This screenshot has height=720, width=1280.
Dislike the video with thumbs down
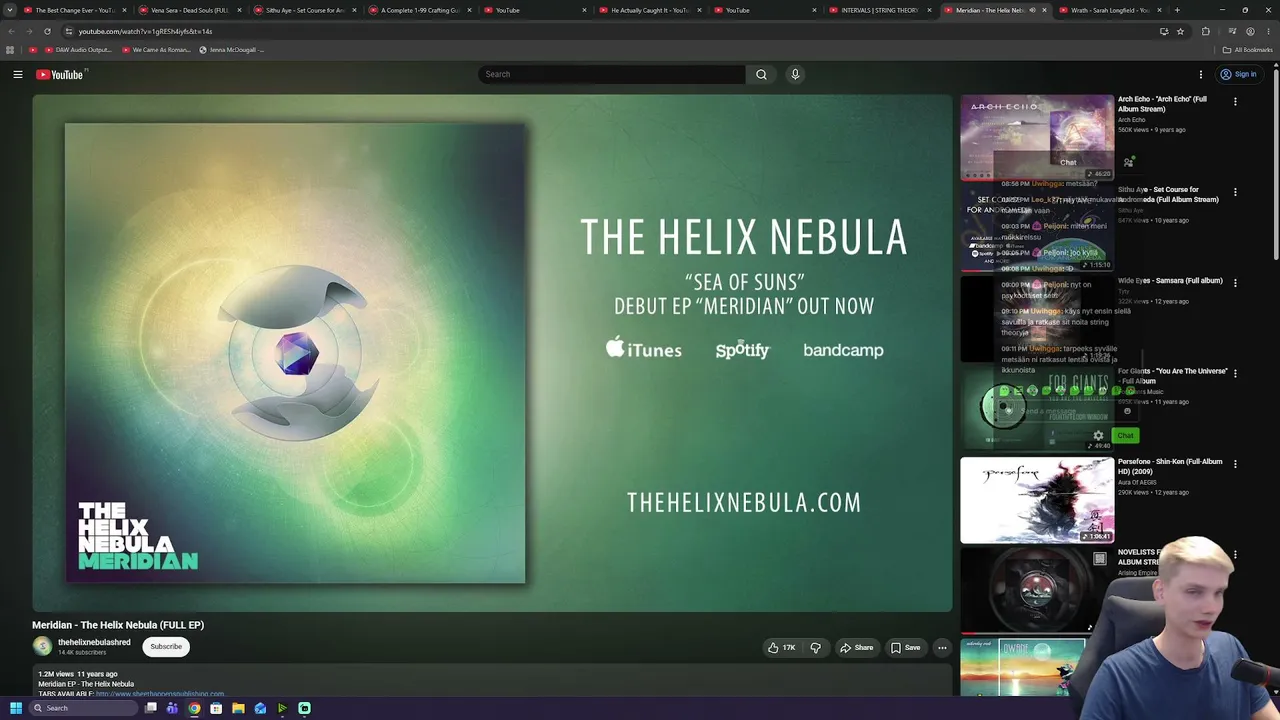click(816, 648)
